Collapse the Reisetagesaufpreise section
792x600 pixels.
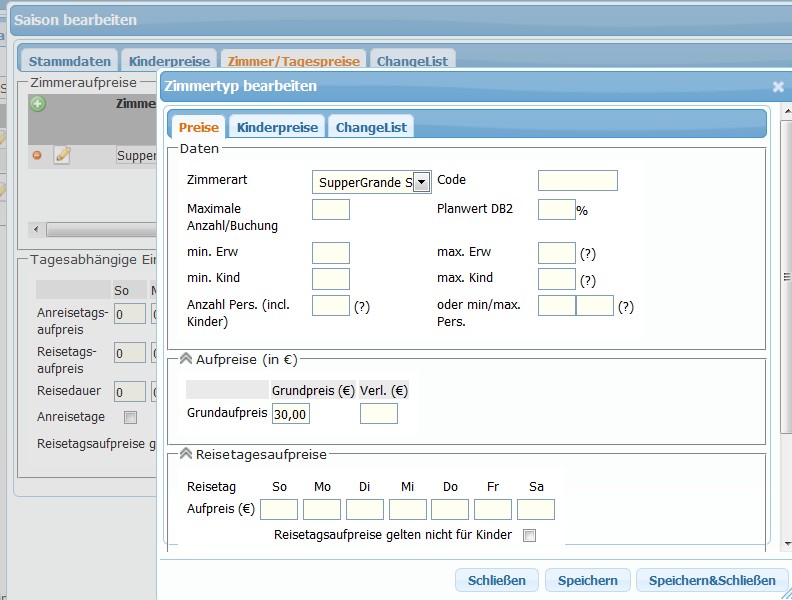tap(186, 454)
